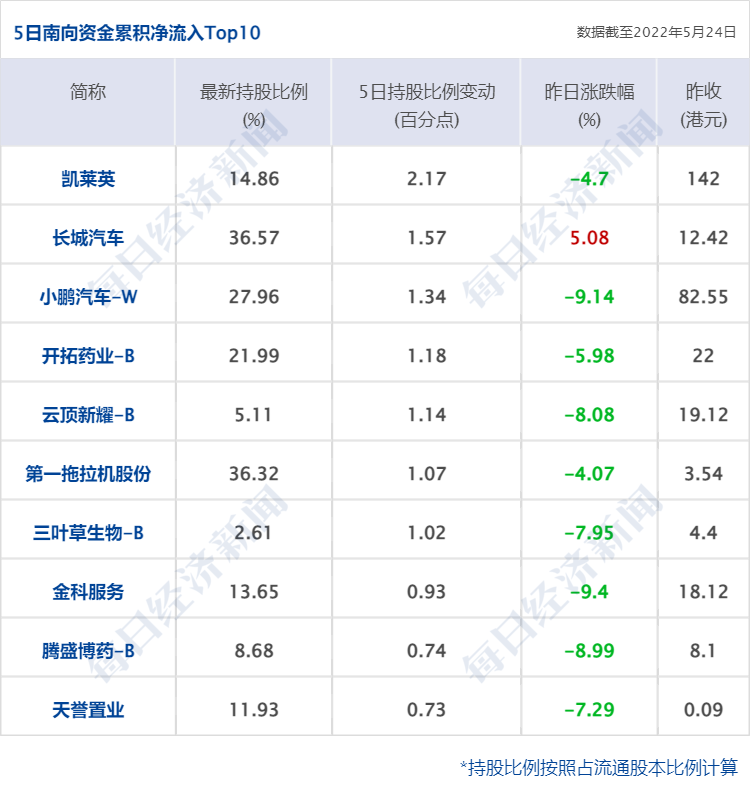The width and height of the screenshot is (750, 793).
Task: Select 5-day change value 0.73
Action: click(x=427, y=710)
